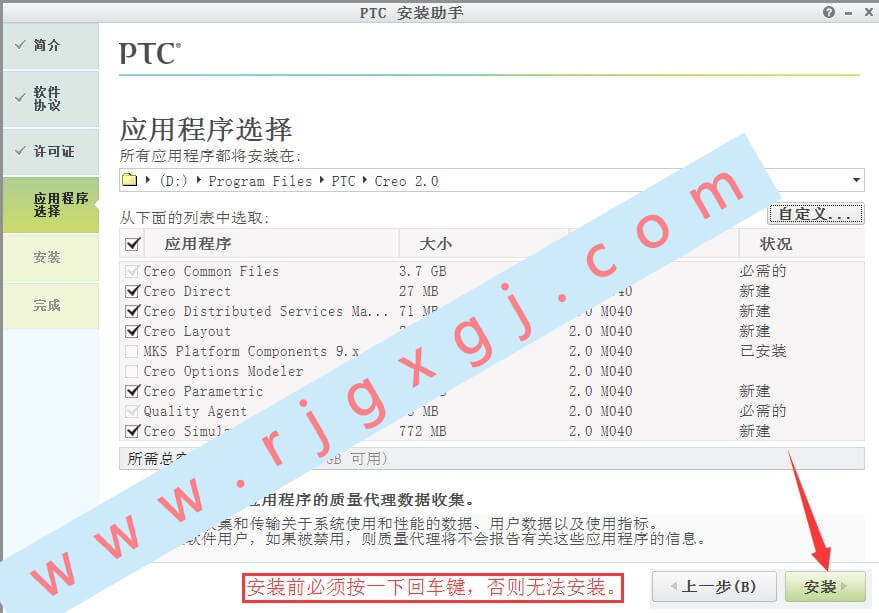
Task: Open the 软件协议 step in sidebar
Action: (x=50, y=99)
